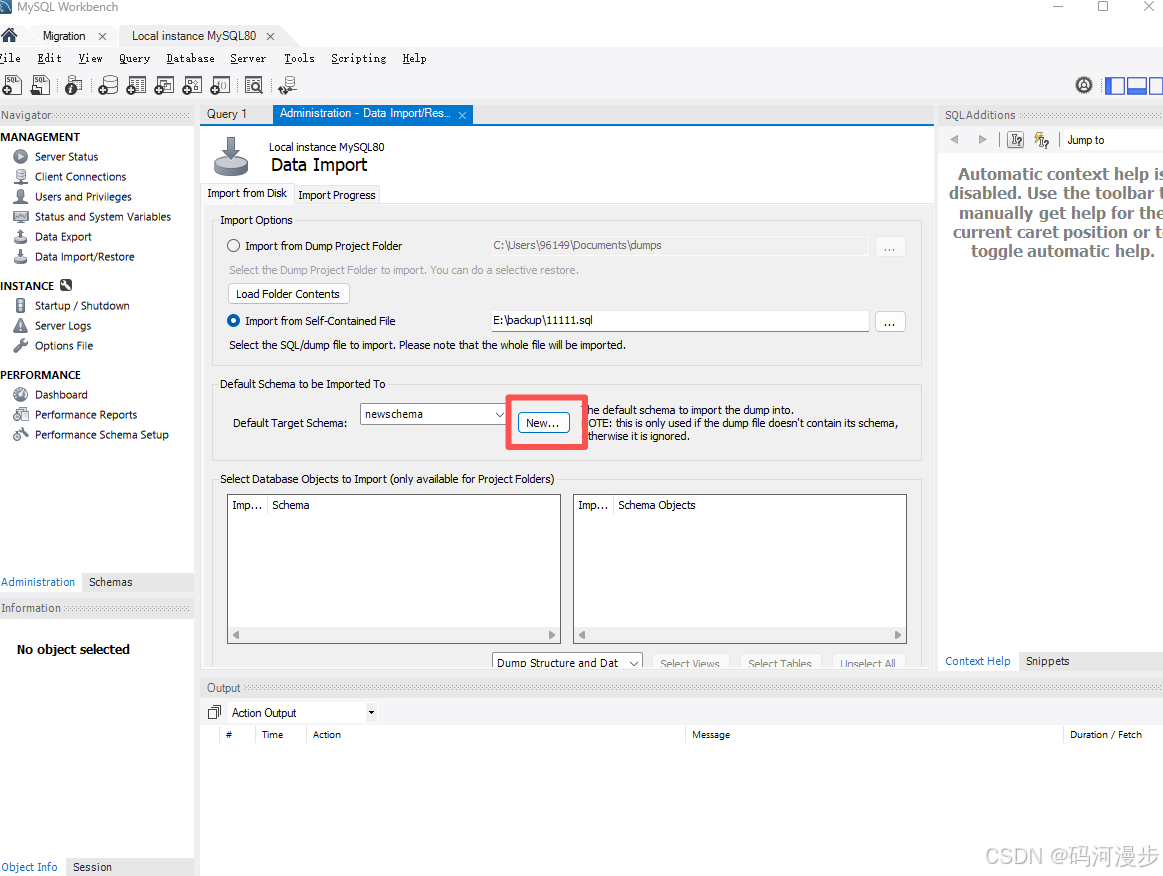Open SQL script file icon
The height and width of the screenshot is (876, 1163).
tap(41, 85)
